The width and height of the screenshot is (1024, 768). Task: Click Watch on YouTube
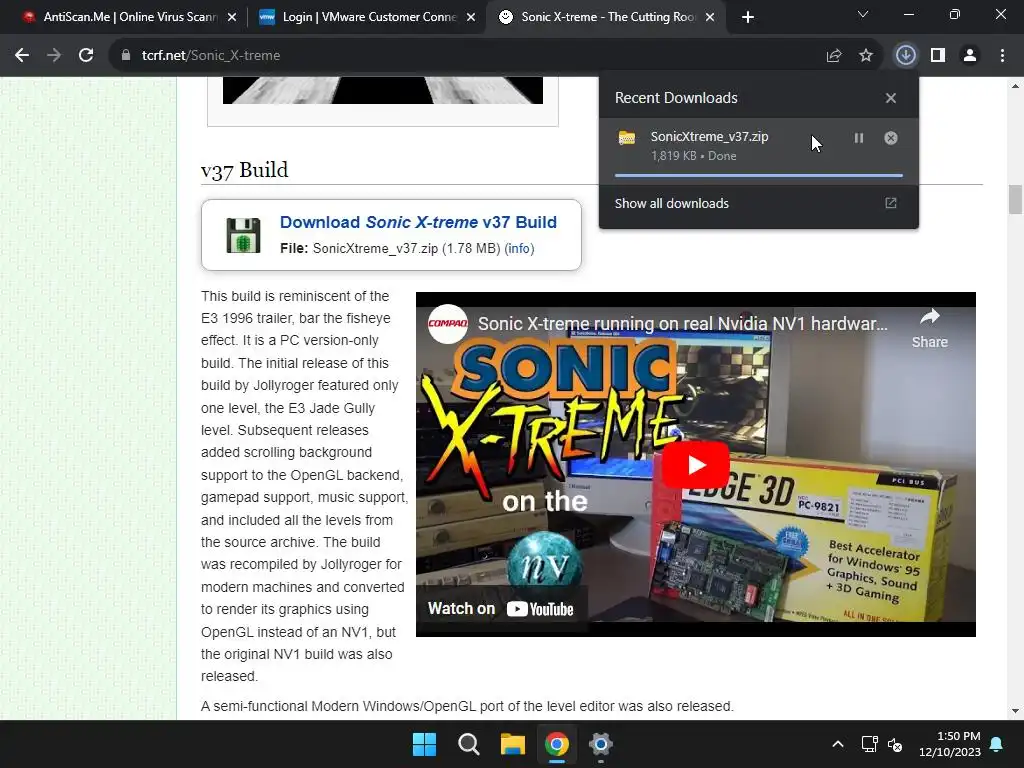tap(501, 609)
